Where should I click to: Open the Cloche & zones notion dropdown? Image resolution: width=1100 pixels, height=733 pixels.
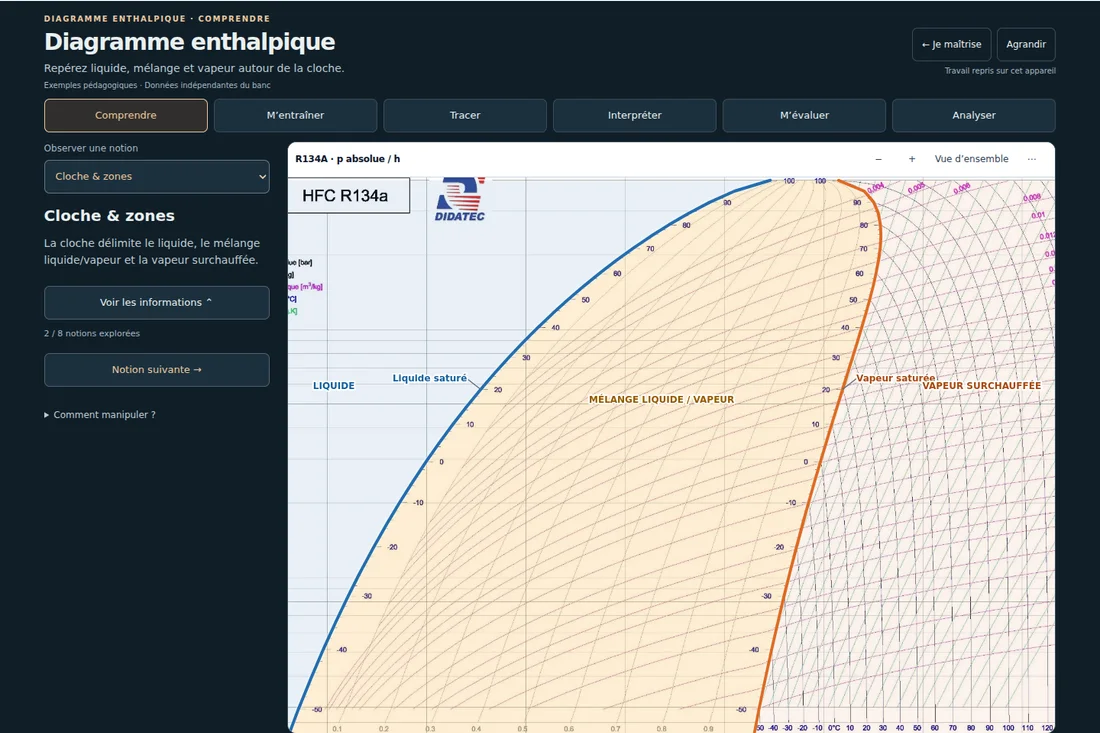(156, 177)
